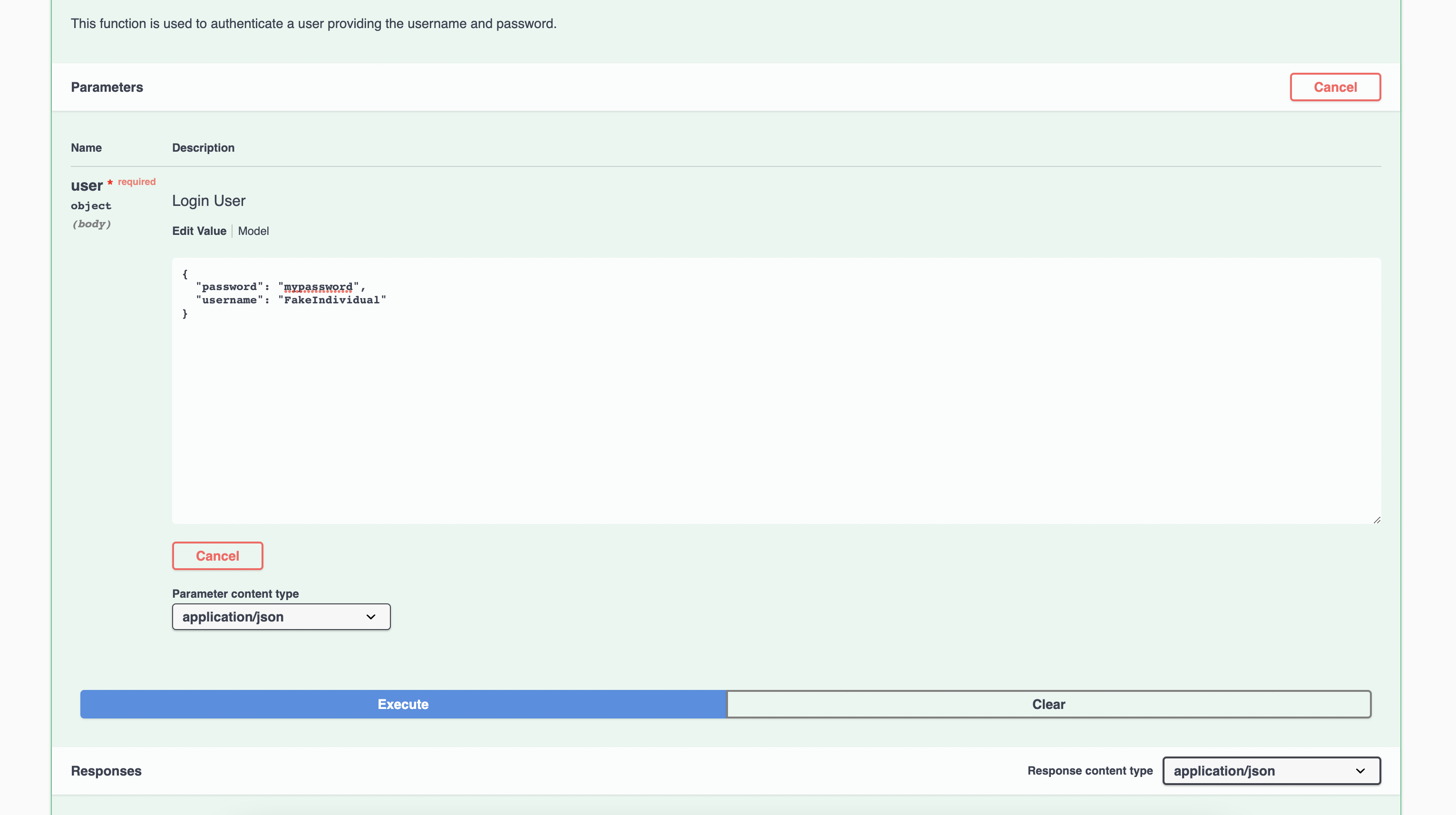This screenshot has height=815, width=1456.
Task: Click the authenticate function description sentence
Action: tap(313, 24)
